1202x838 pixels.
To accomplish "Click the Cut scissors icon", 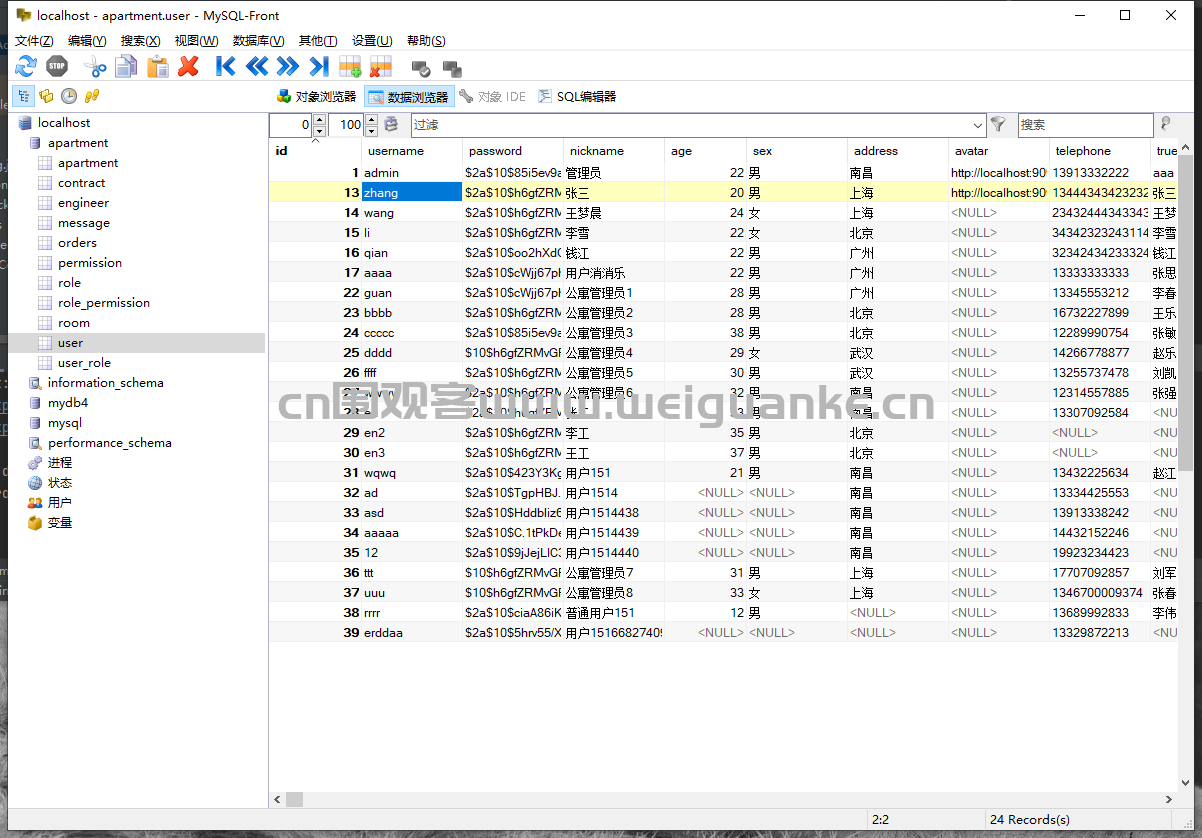I will (95, 66).
